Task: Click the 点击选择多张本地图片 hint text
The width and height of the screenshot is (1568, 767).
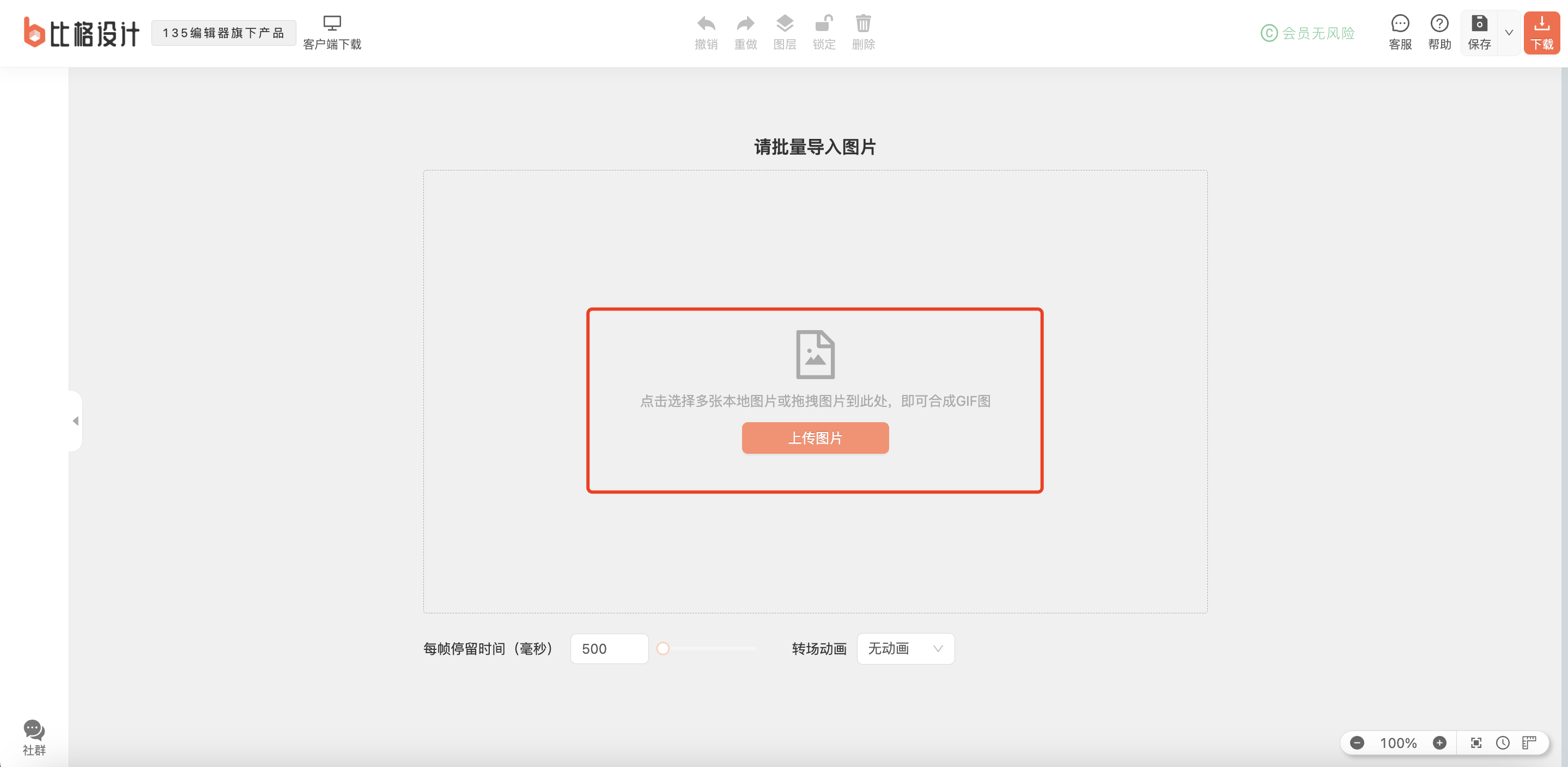Action: (x=815, y=401)
